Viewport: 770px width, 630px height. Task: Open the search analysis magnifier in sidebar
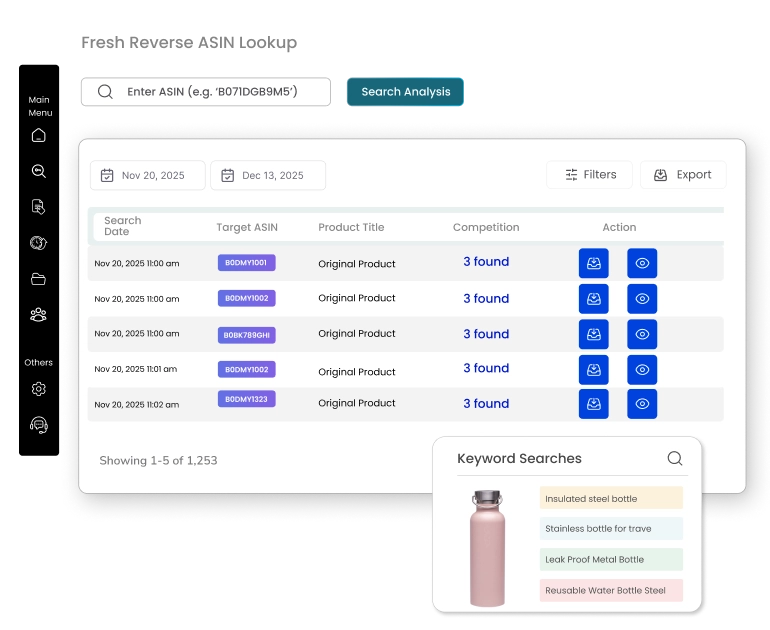[39, 171]
